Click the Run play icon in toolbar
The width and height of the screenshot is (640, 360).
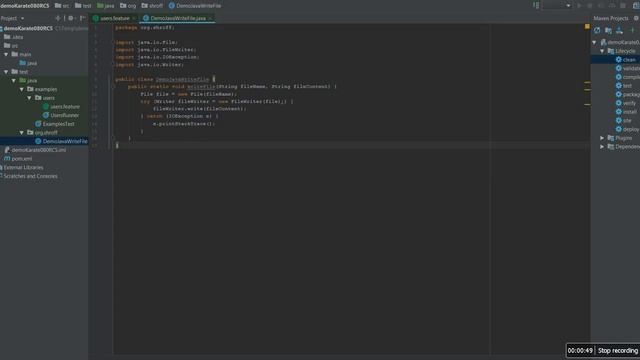579,6
